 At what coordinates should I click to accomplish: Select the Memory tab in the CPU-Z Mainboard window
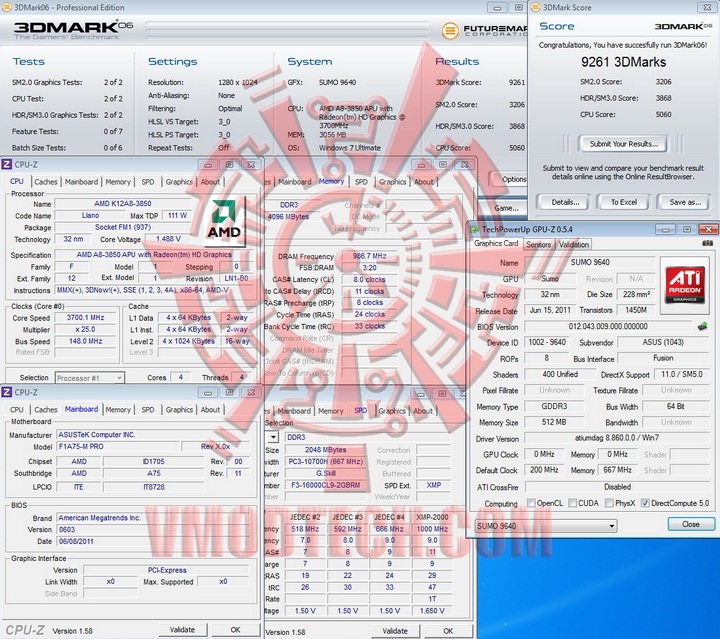[118, 409]
